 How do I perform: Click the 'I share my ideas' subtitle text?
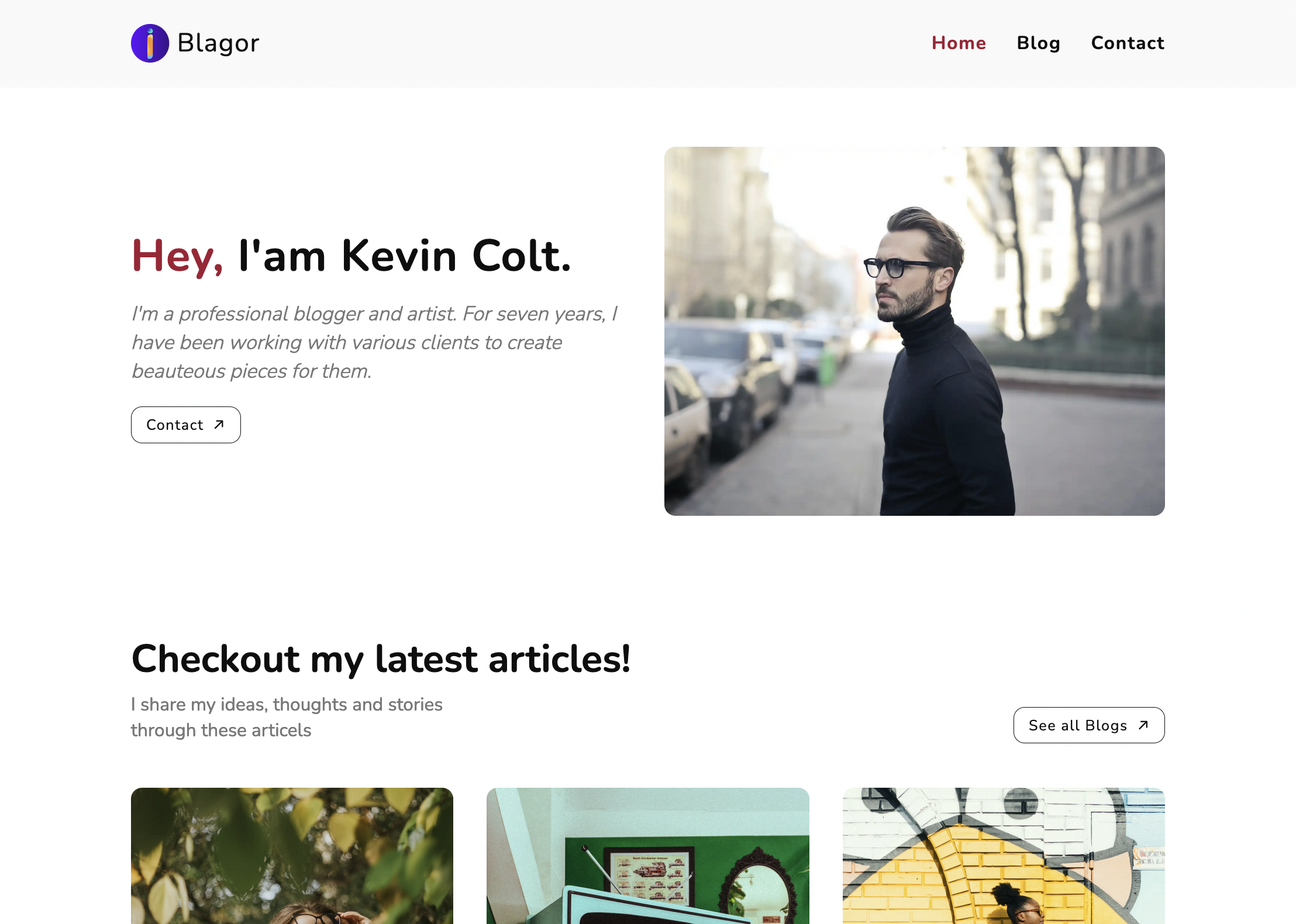(287, 717)
